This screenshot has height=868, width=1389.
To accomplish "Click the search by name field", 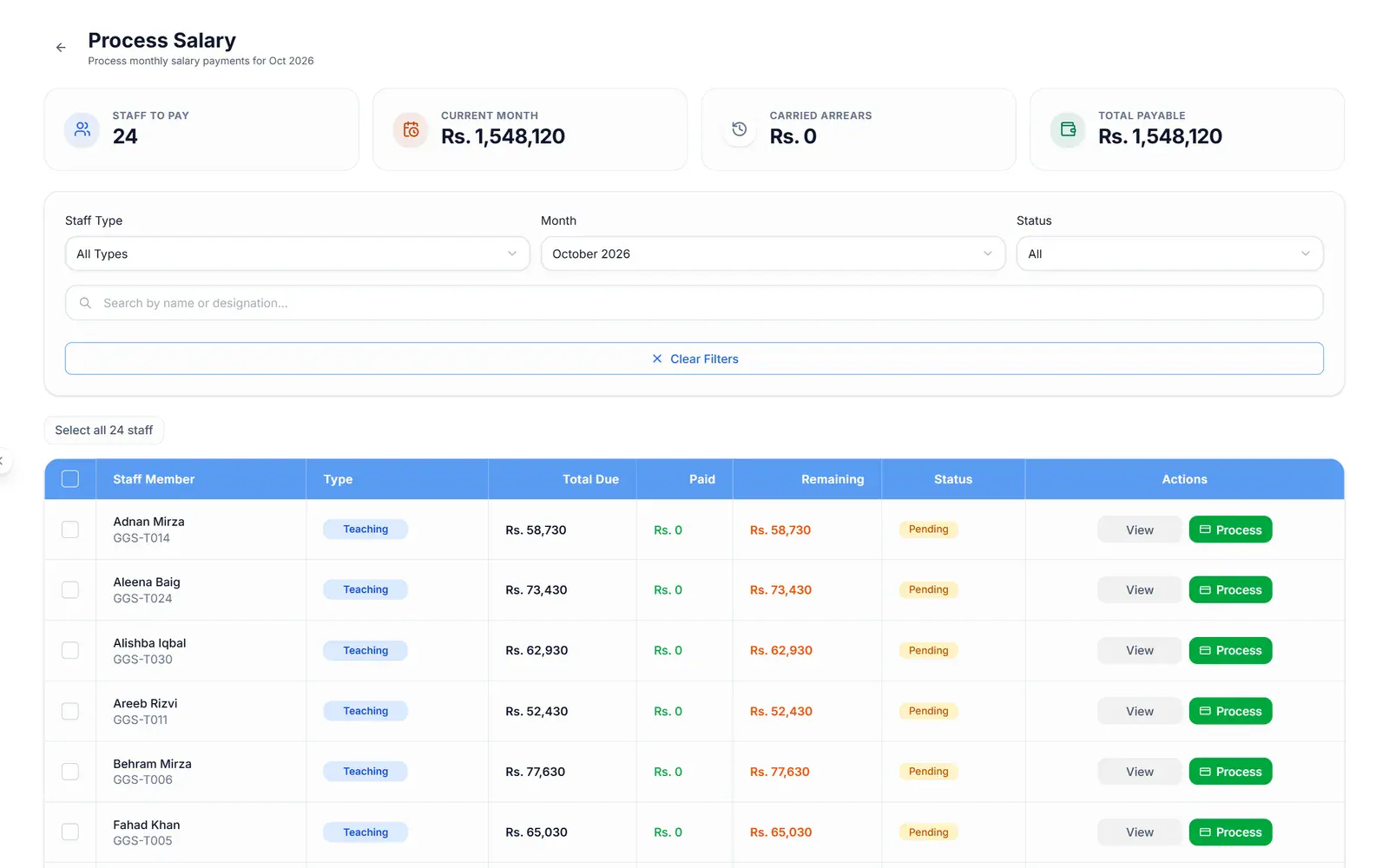I will click(694, 303).
